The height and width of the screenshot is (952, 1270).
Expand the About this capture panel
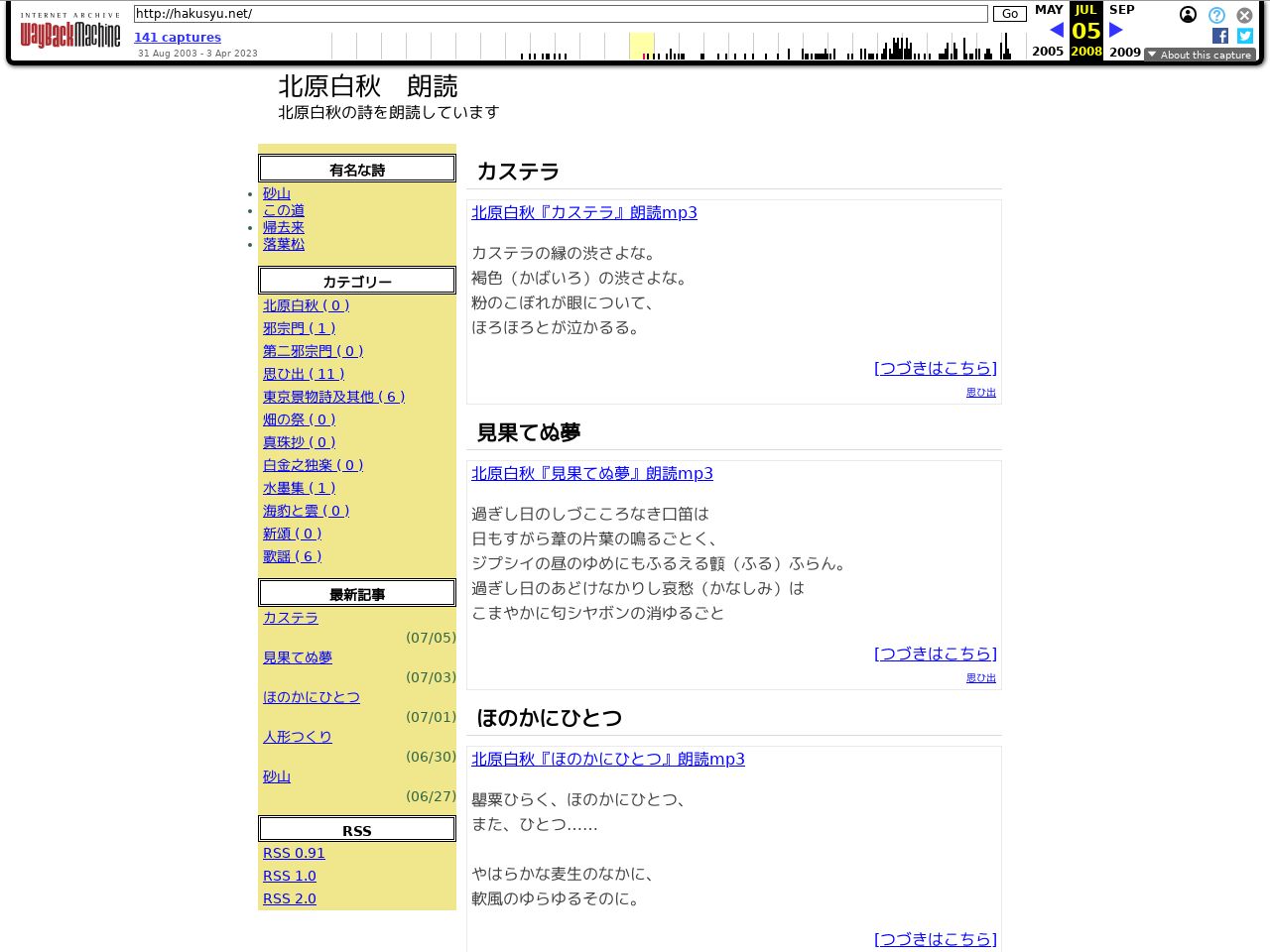click(x=1201, y=55)
